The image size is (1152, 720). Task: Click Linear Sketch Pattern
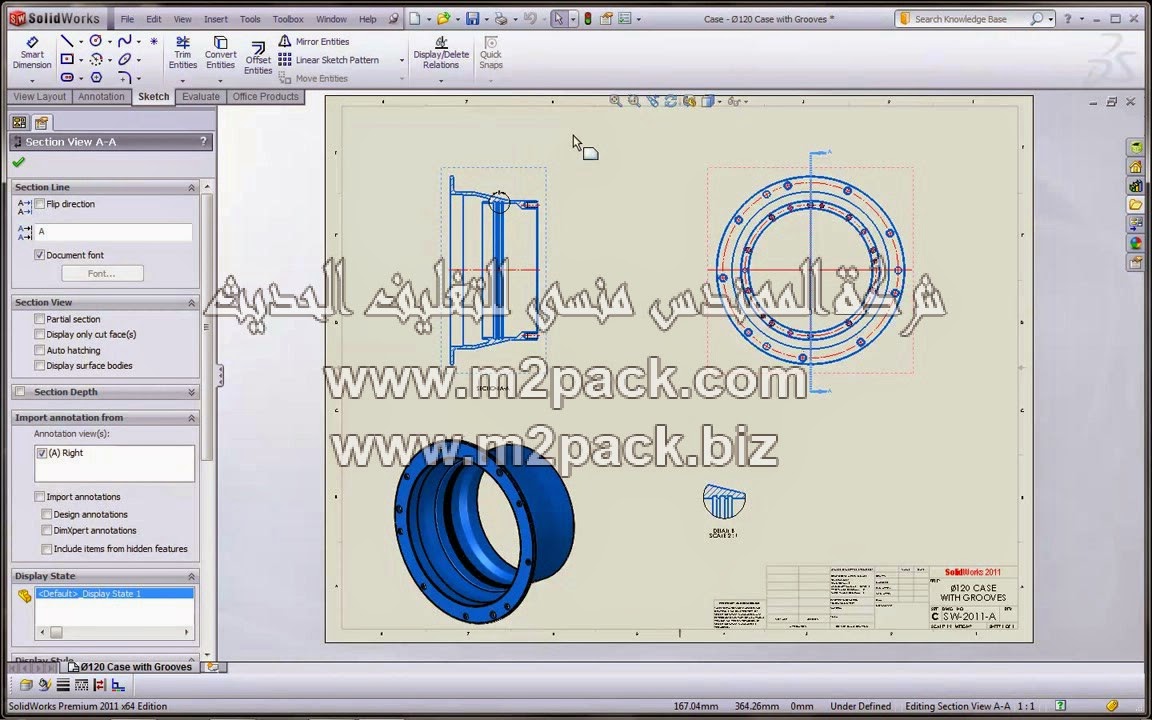pos(328,60)
